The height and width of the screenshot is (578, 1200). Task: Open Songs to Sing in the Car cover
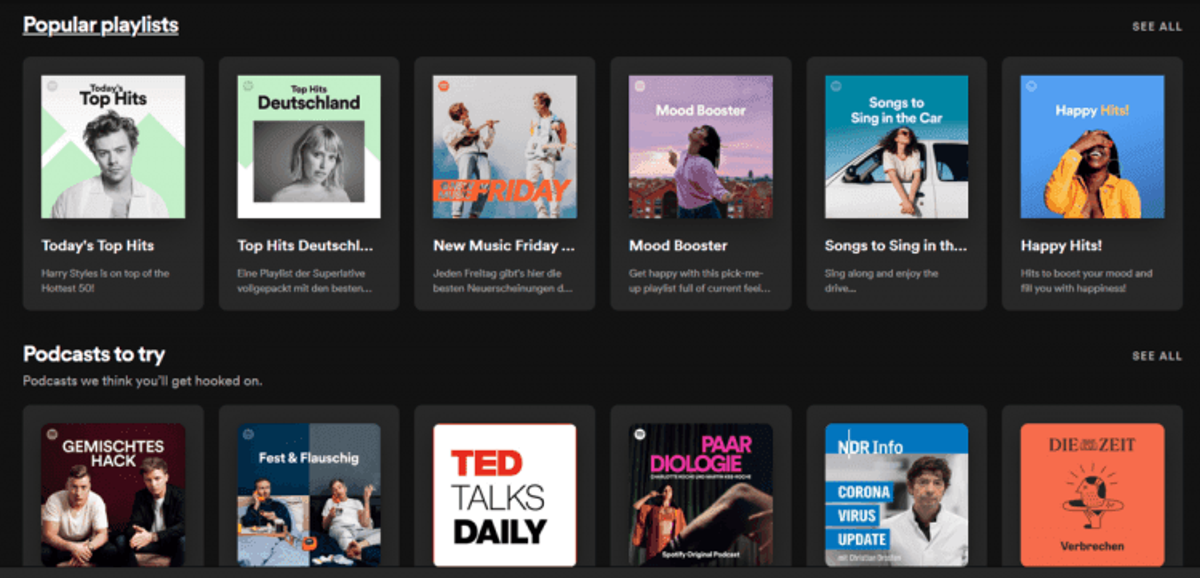(x=897, y=147)
